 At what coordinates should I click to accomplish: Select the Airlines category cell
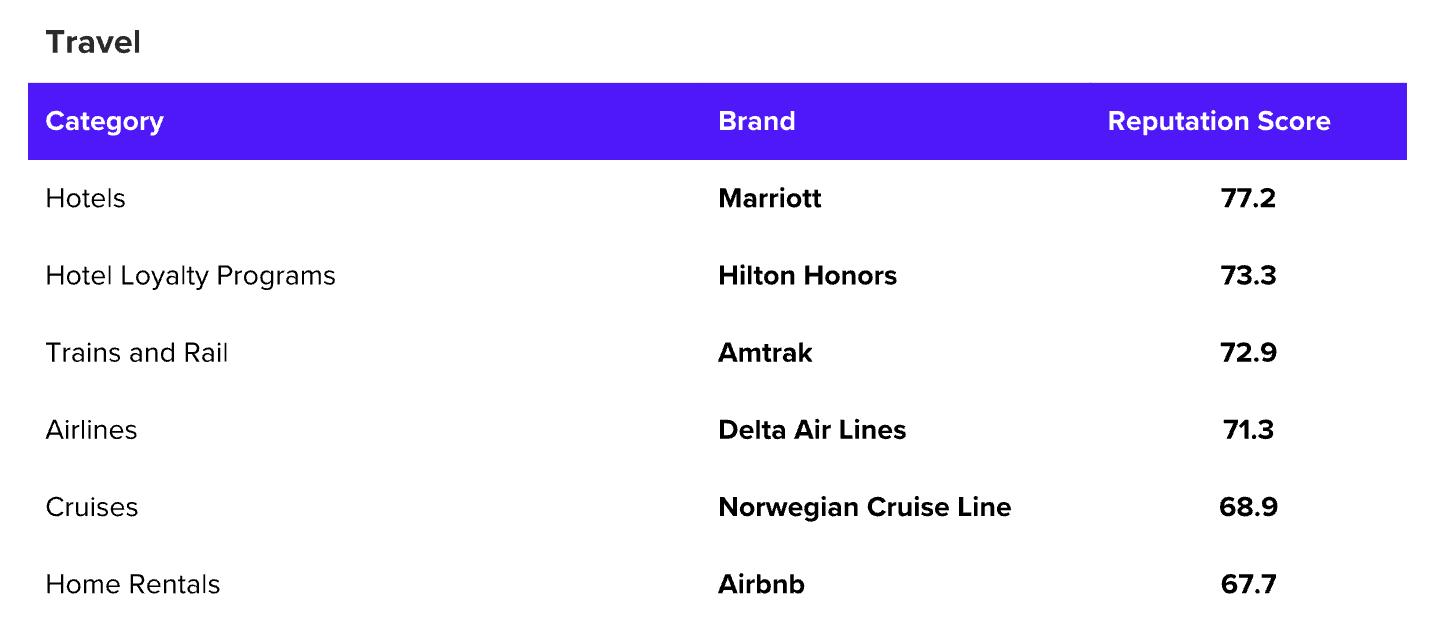91,430
